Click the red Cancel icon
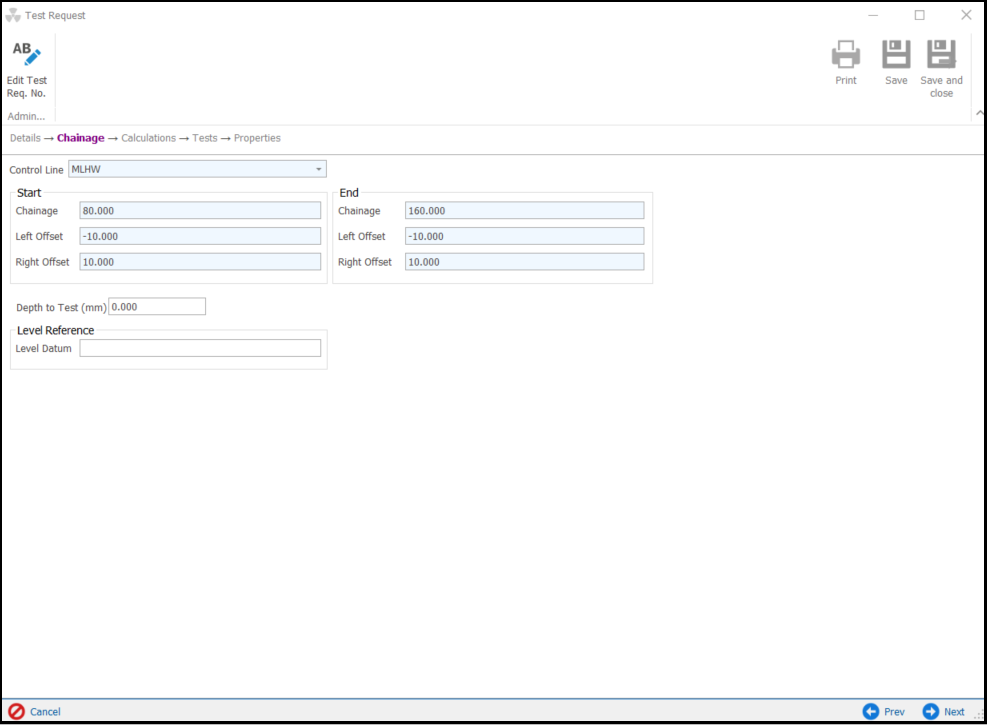The width and height of the screenshot is (987, 725). (16, 711)
